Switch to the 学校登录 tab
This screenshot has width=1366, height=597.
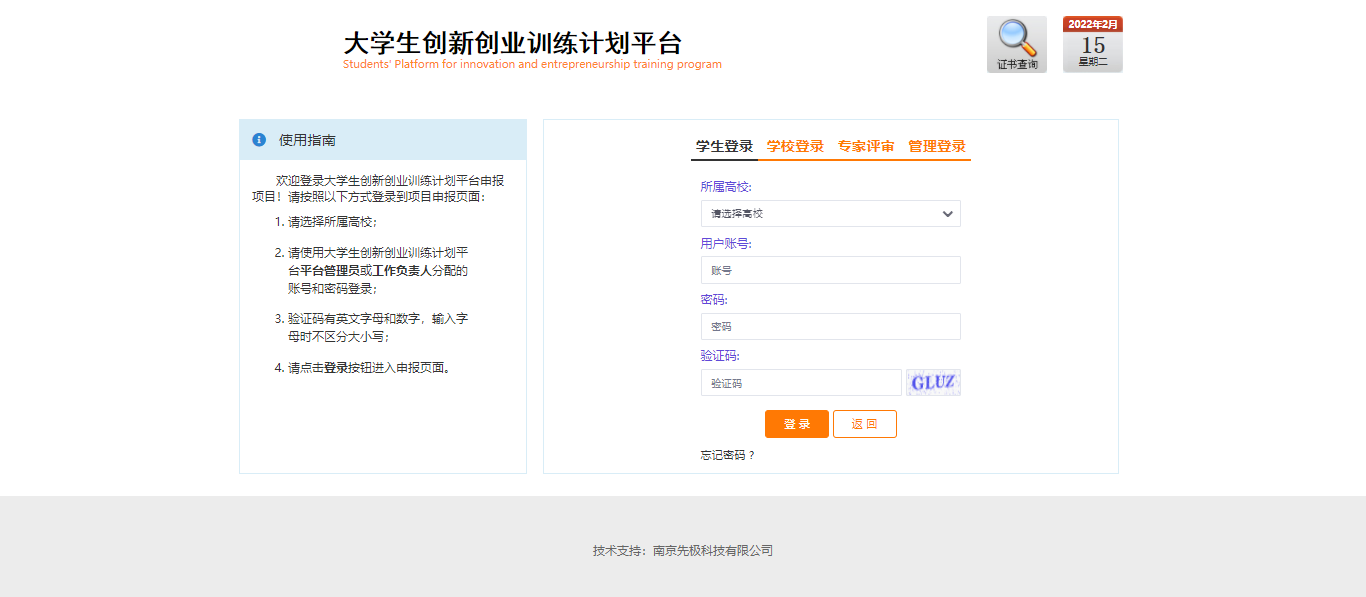[x=795, y=146]
